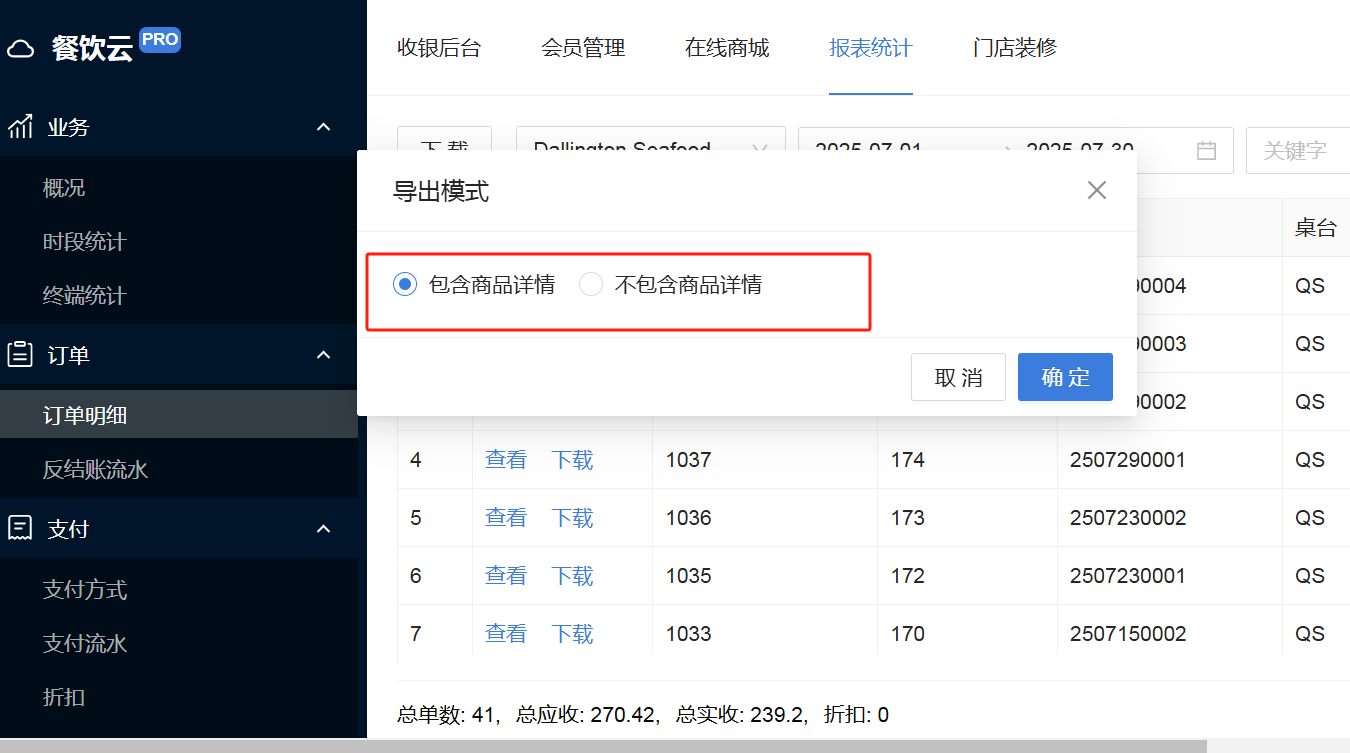This screenshot has height=753, width=1350.
Task: Open 终端统计 in the sidebar
Action: point(85,296)
